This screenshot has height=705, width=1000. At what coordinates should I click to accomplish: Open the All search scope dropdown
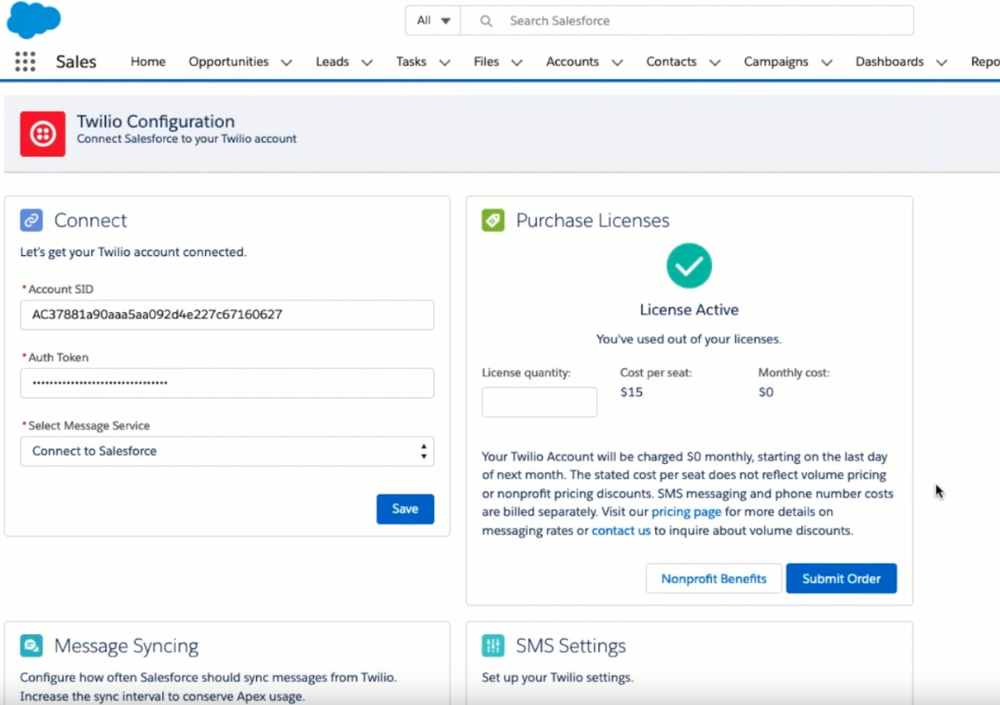431,20
